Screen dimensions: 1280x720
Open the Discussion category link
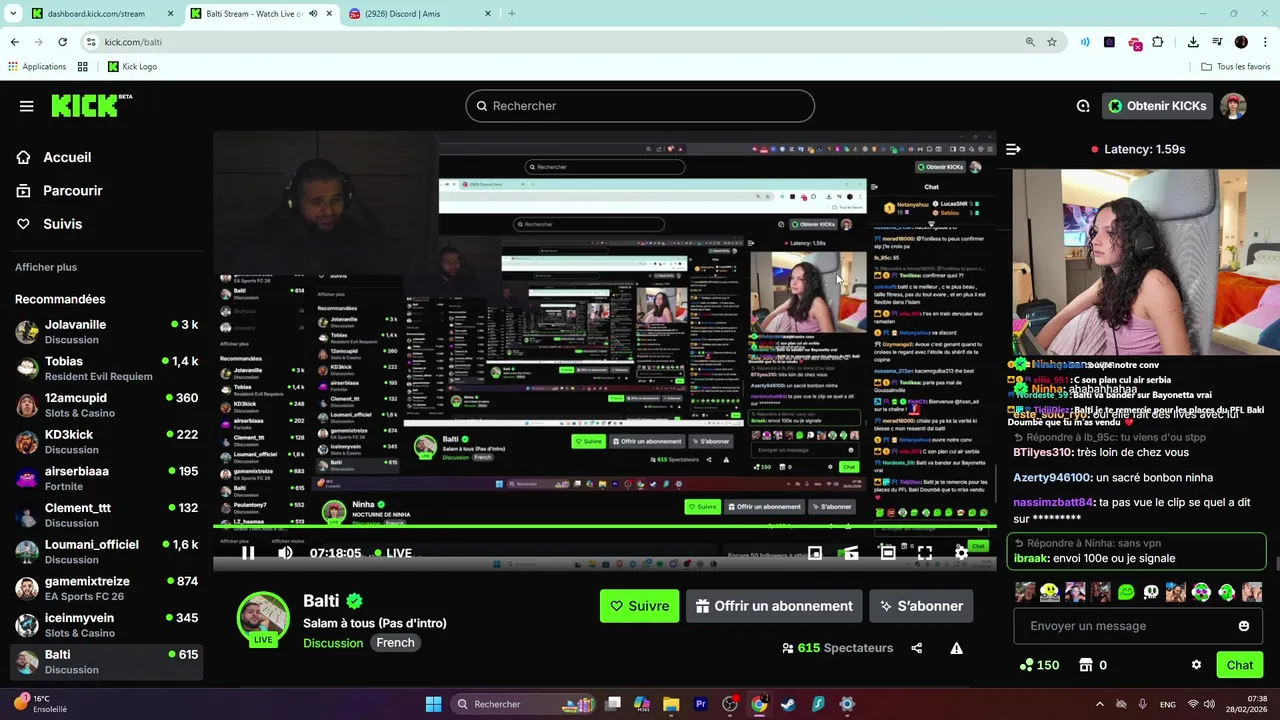[333, 643]
